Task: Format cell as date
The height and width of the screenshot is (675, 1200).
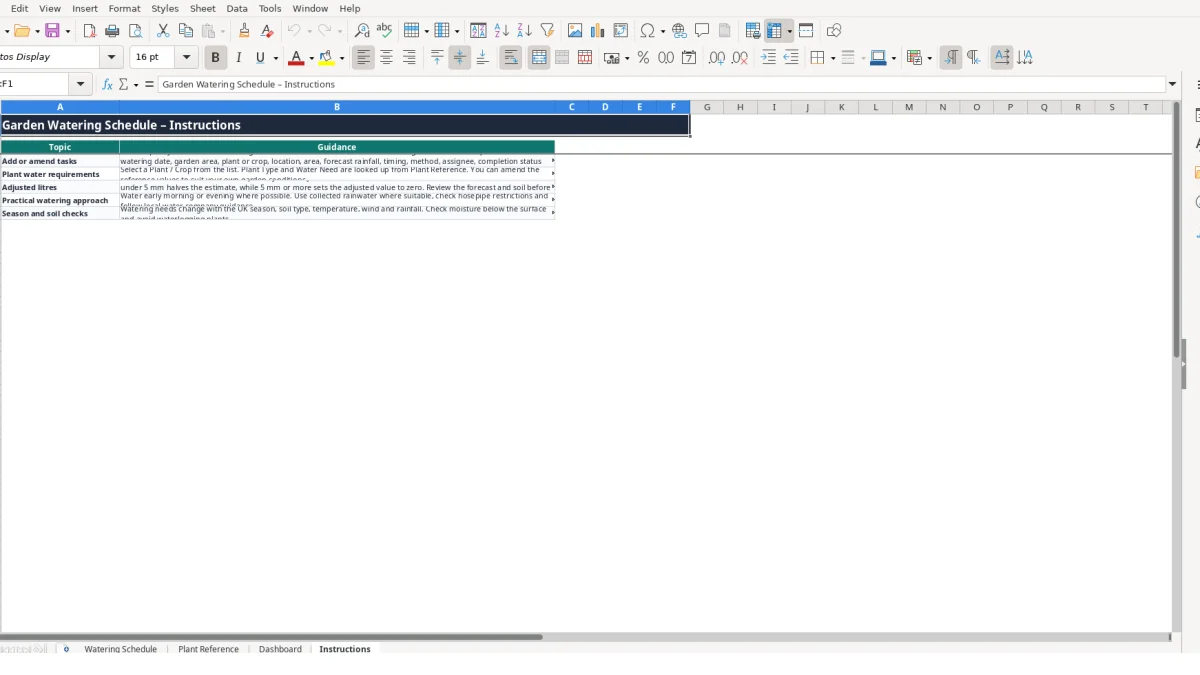Action: click(689, 58)
